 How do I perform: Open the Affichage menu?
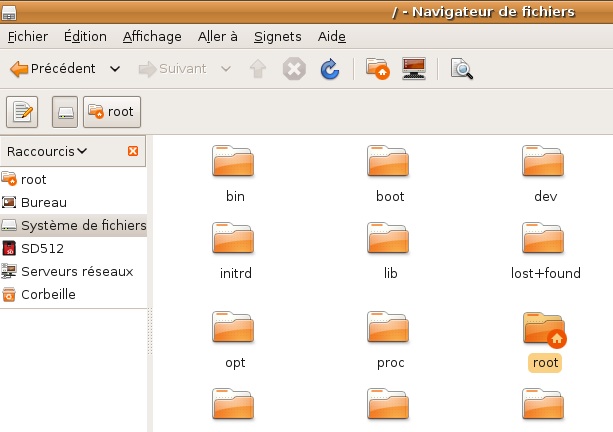(152, 37)
